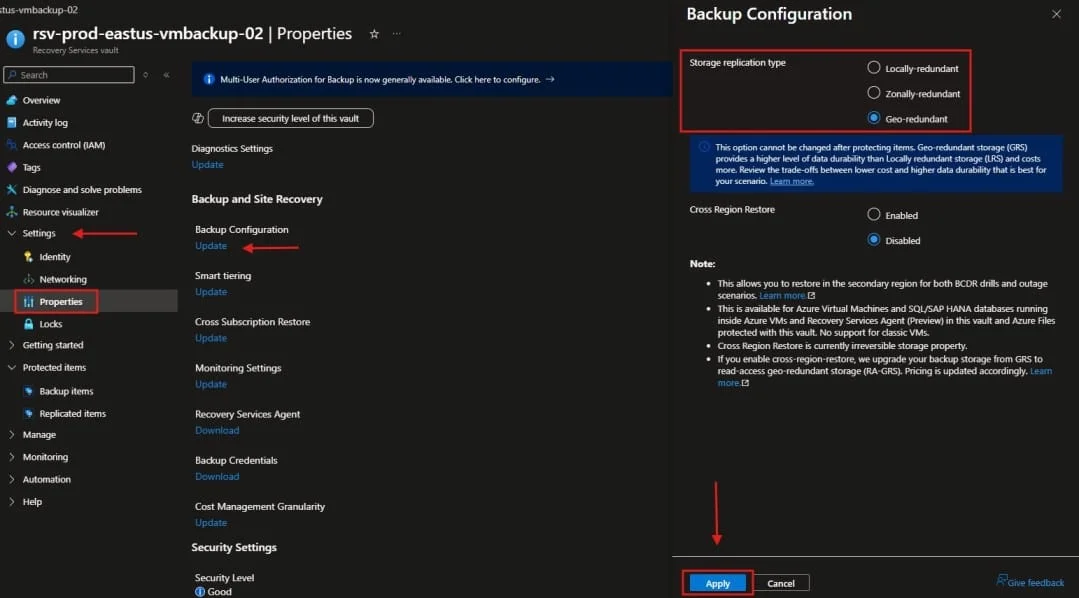Click the Resource visualizer icon
Screen dimensions: 1079x598
pos(12,212)
